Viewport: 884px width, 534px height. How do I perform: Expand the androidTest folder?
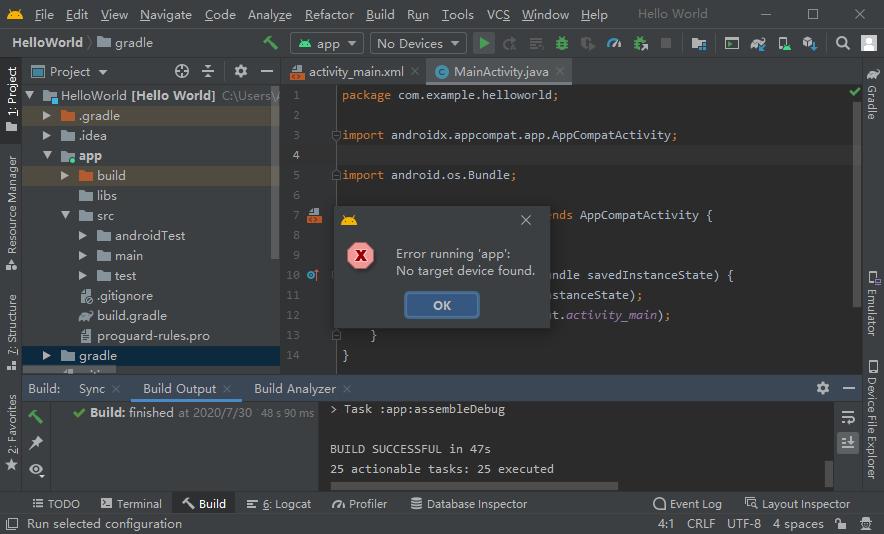tap(83, 236)
